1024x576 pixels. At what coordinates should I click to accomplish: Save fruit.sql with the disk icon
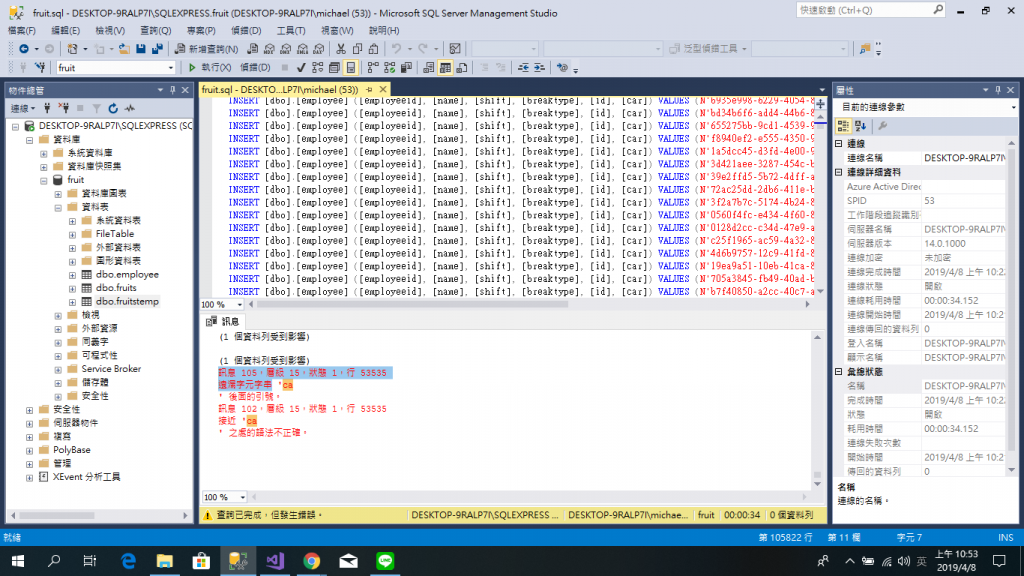tap(140, 49)
